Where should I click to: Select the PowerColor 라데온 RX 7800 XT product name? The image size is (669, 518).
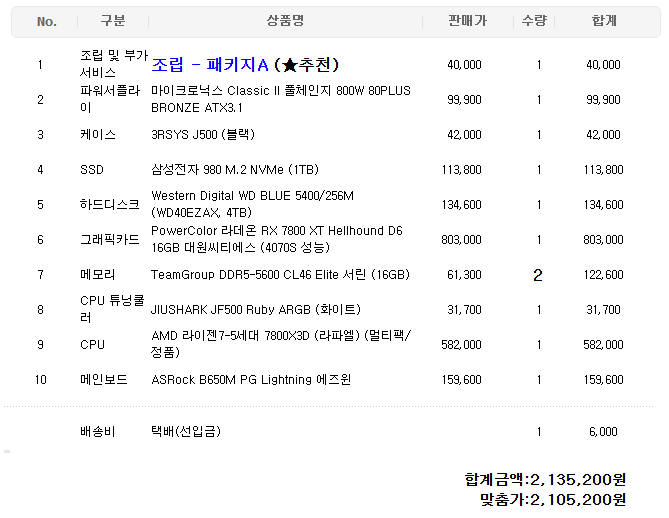point(277,239)
